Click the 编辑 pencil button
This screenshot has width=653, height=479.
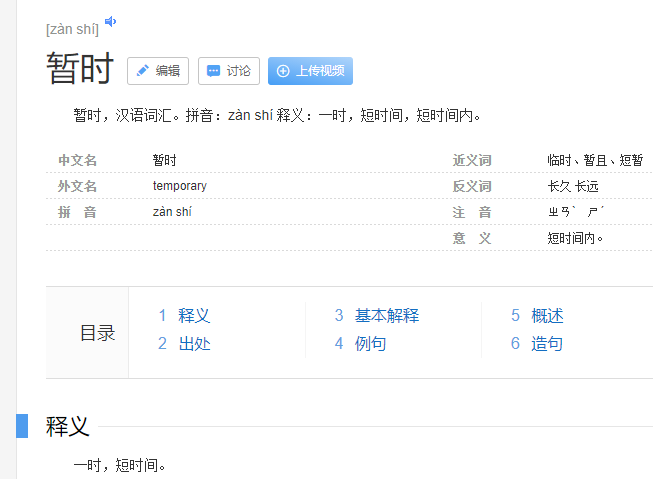click(x=158, y=71)
